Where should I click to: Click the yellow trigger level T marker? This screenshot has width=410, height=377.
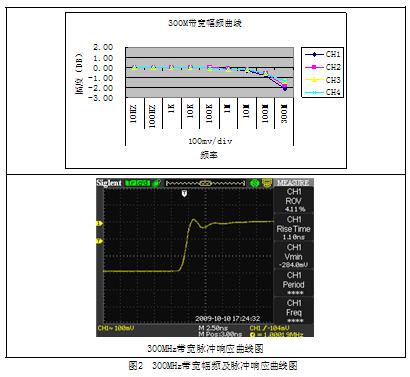(99, 241)
